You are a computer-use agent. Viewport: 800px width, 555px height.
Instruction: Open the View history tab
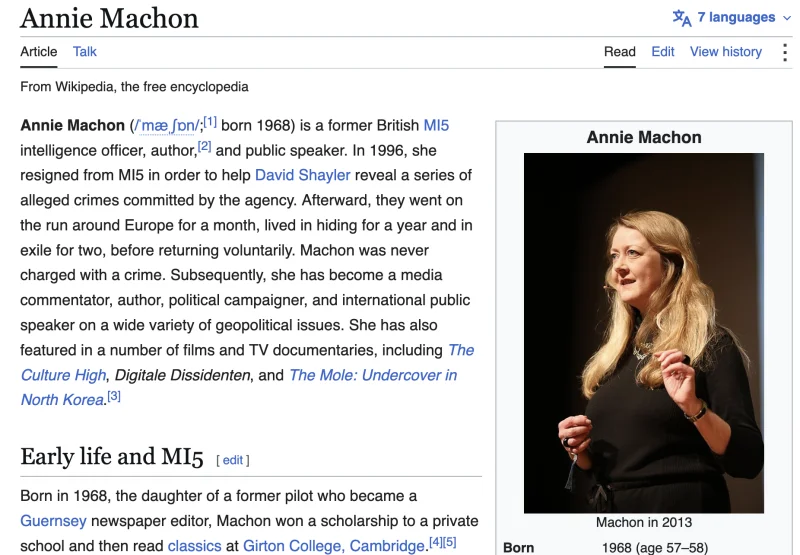point(726,52)
